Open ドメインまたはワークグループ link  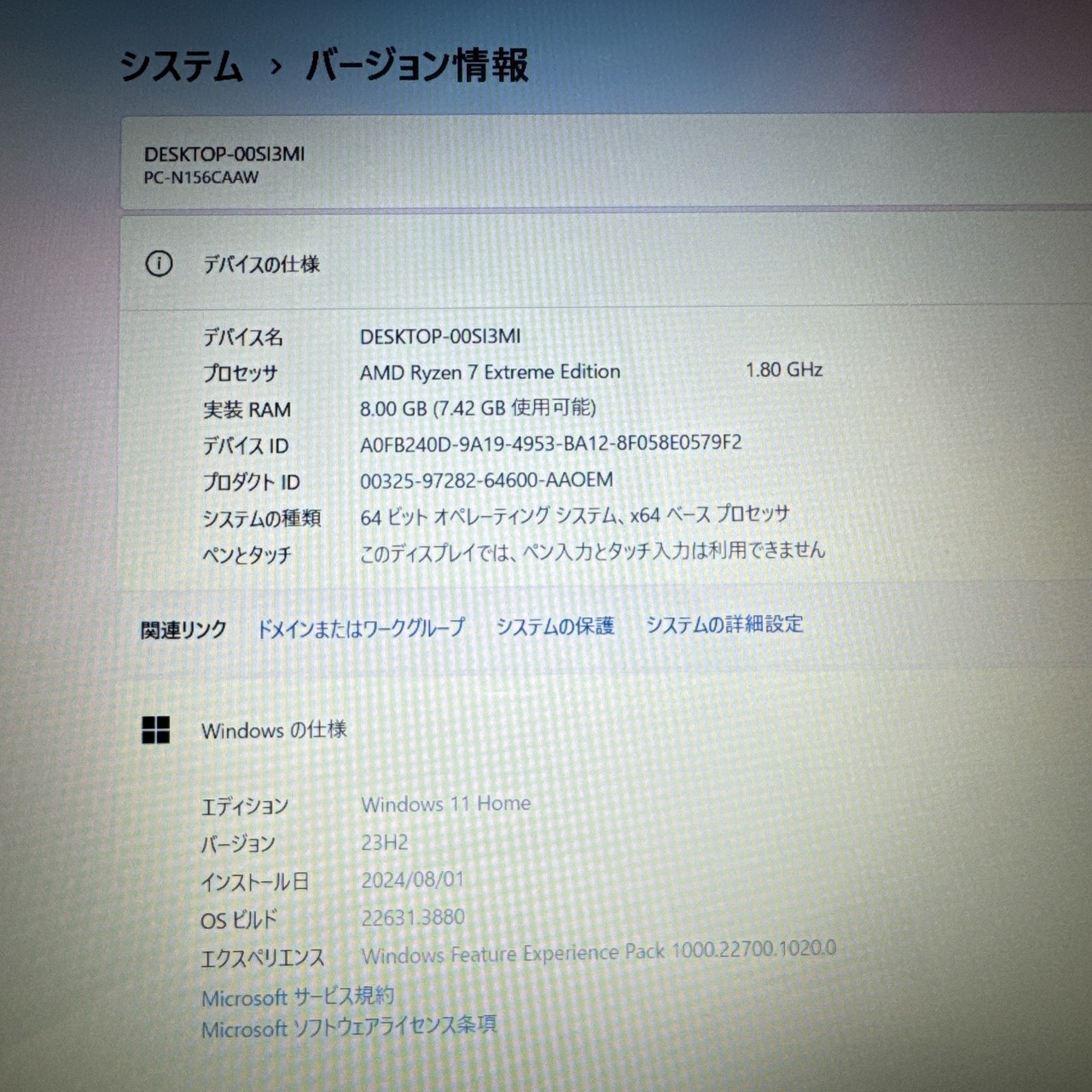point(361,629)
